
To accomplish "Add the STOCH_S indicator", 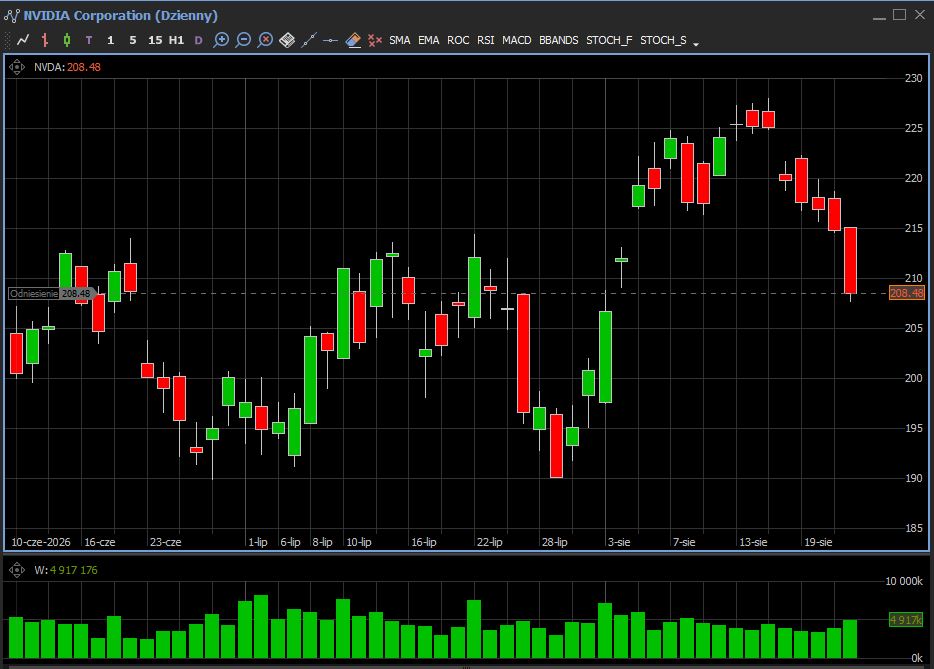I will point(663,40).
